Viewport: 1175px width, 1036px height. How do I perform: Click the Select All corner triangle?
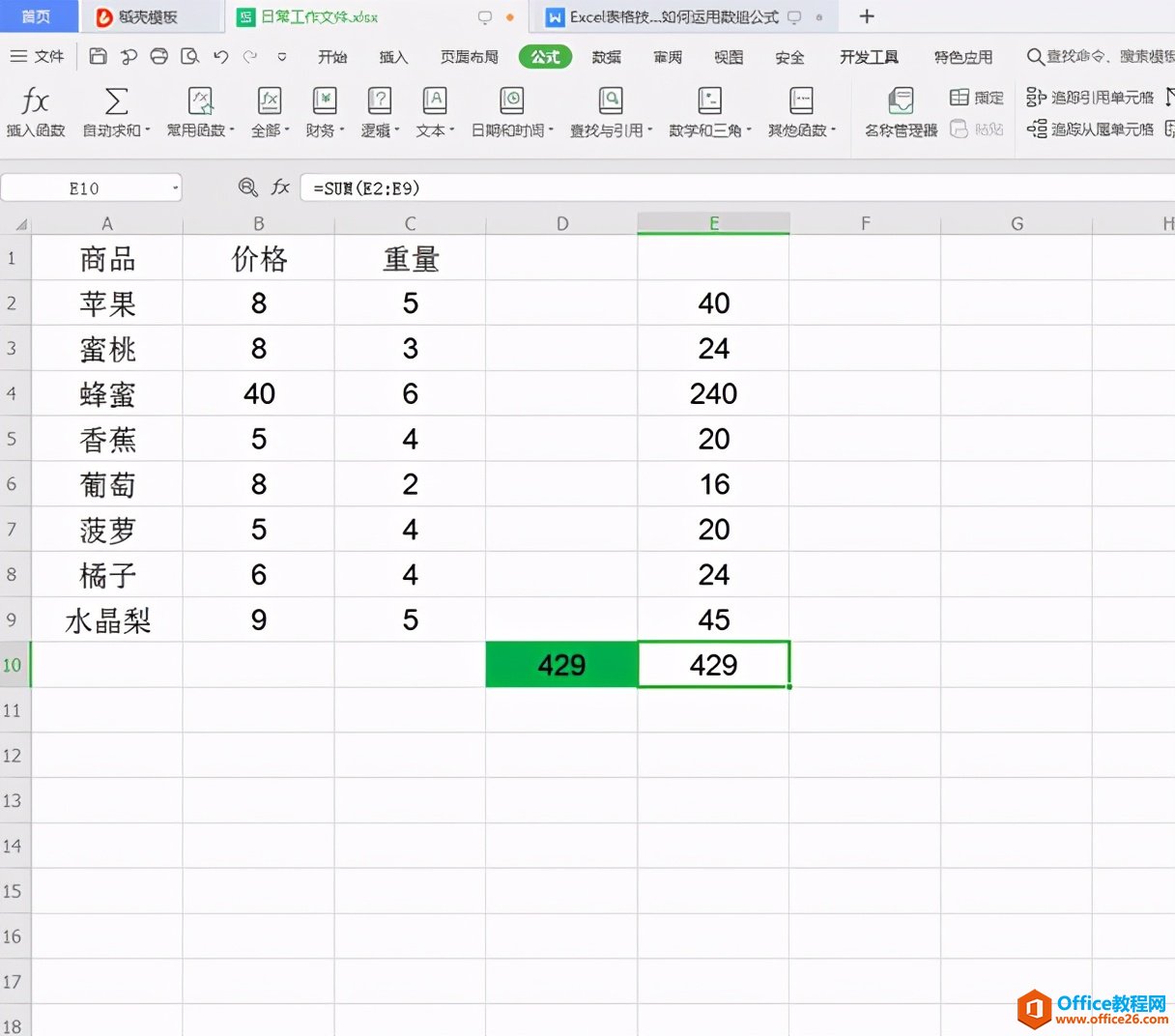point(20,224)
